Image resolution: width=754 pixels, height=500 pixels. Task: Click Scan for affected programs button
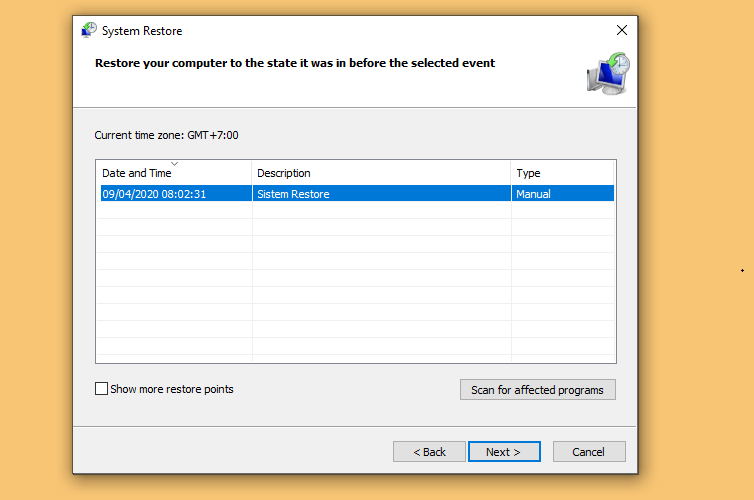tap(538, 390)
